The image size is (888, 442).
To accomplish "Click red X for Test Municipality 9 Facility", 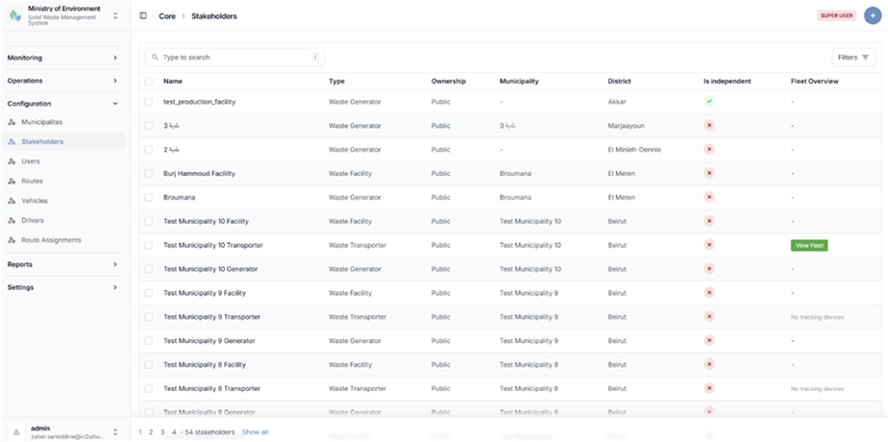I will click(x=709, y=293).
